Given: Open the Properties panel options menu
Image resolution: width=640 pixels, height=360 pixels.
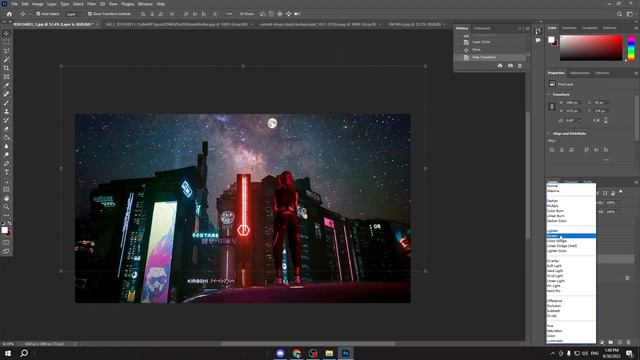Looking at the screenshot, I should (x=636, y=73).
